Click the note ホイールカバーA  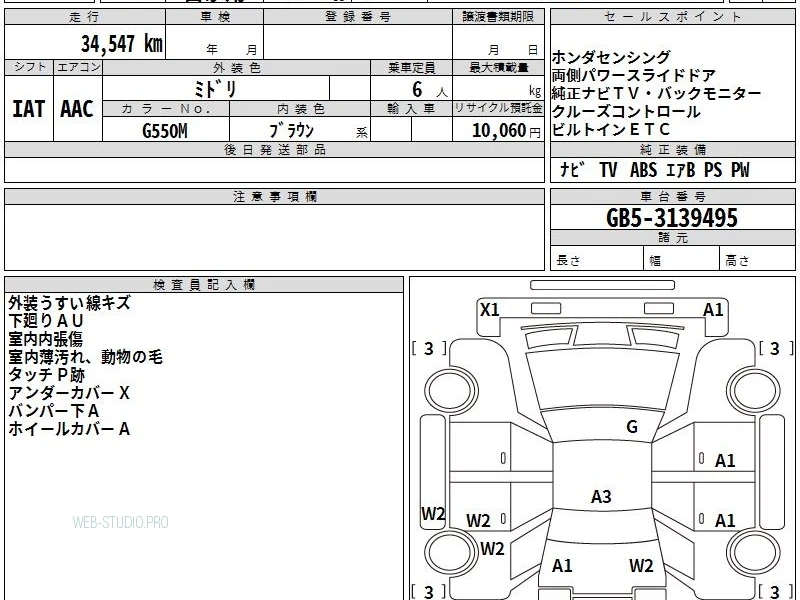pos(69,429)
